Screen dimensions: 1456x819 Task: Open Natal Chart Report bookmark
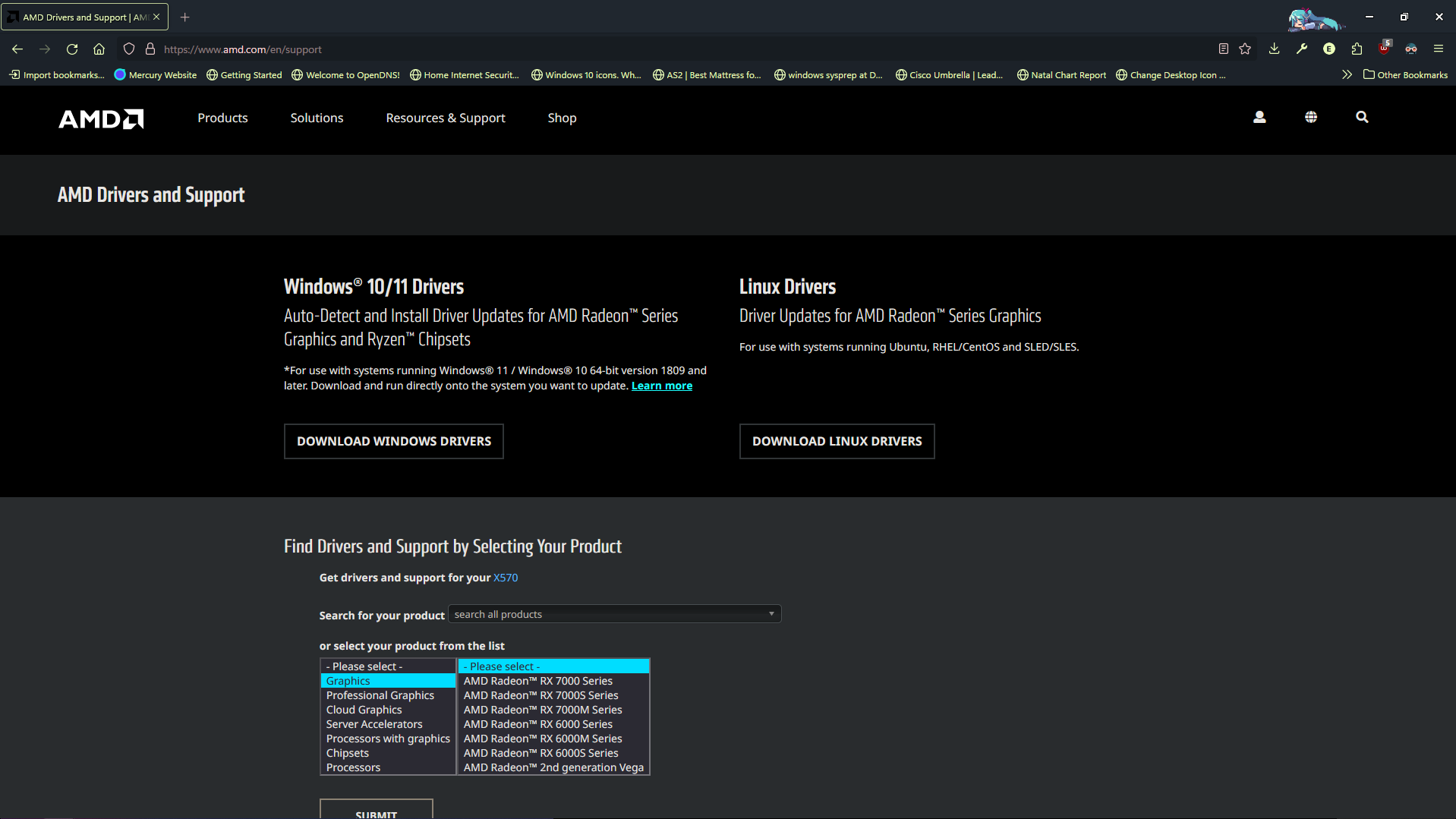pyautogui.click(x=1061, y=74)
